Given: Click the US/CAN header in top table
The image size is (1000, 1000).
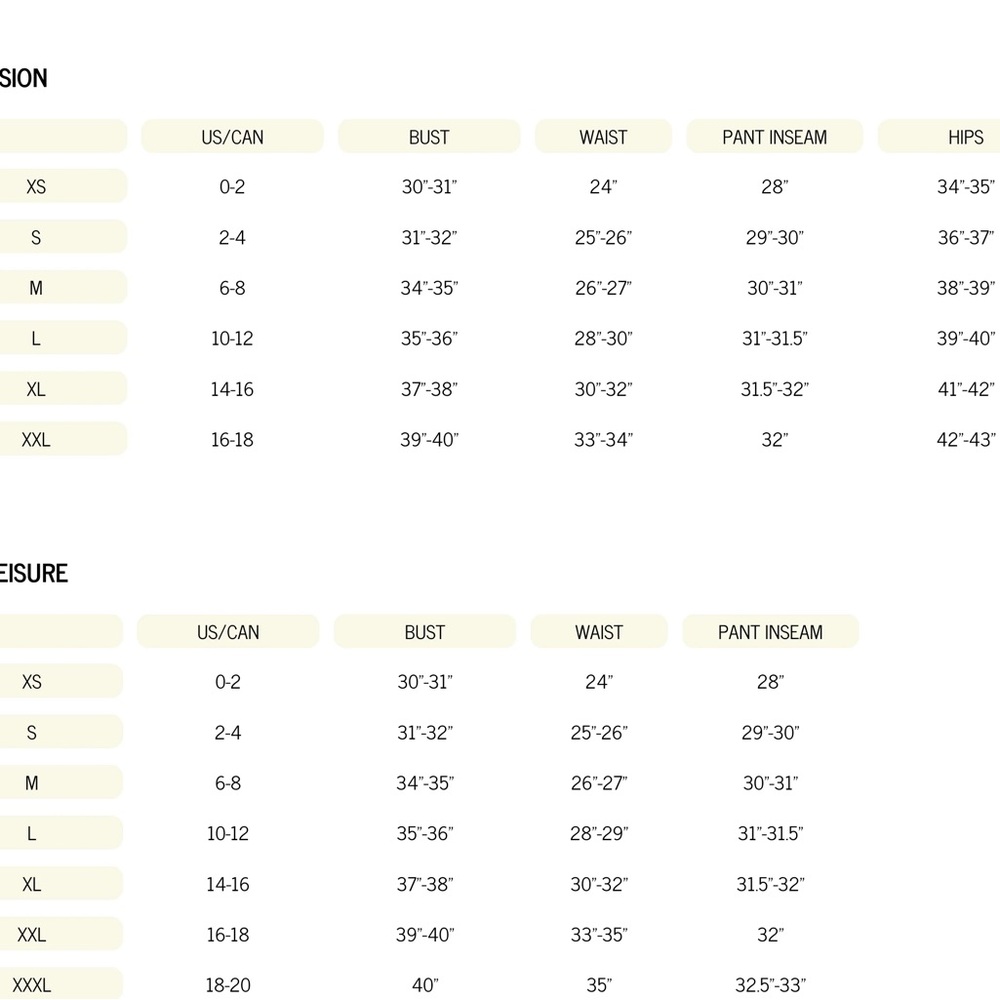Looking at the screenshot, I should (x=232, y=136).
